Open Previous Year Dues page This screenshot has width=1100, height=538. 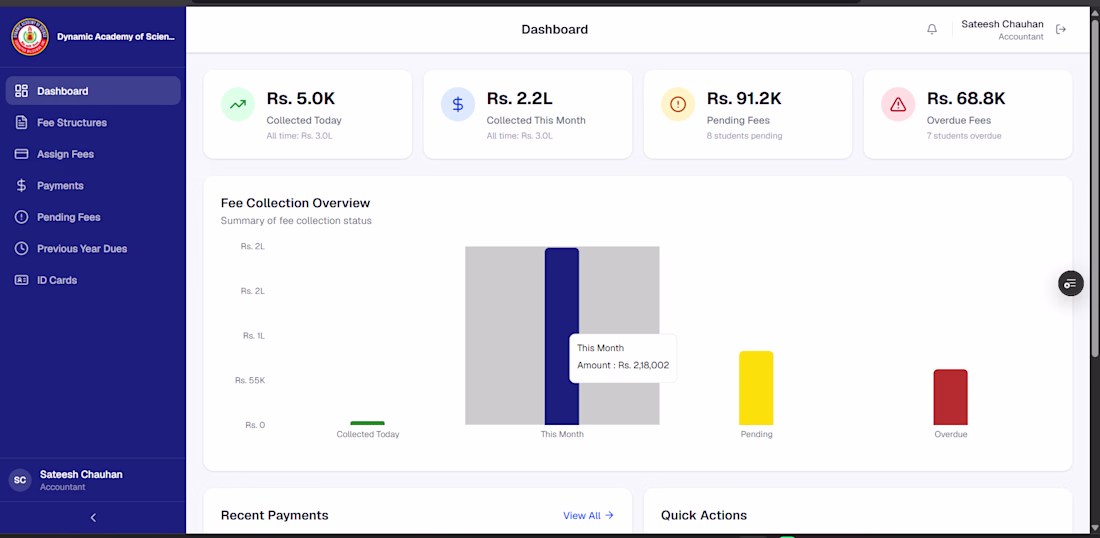click(93, 248)
